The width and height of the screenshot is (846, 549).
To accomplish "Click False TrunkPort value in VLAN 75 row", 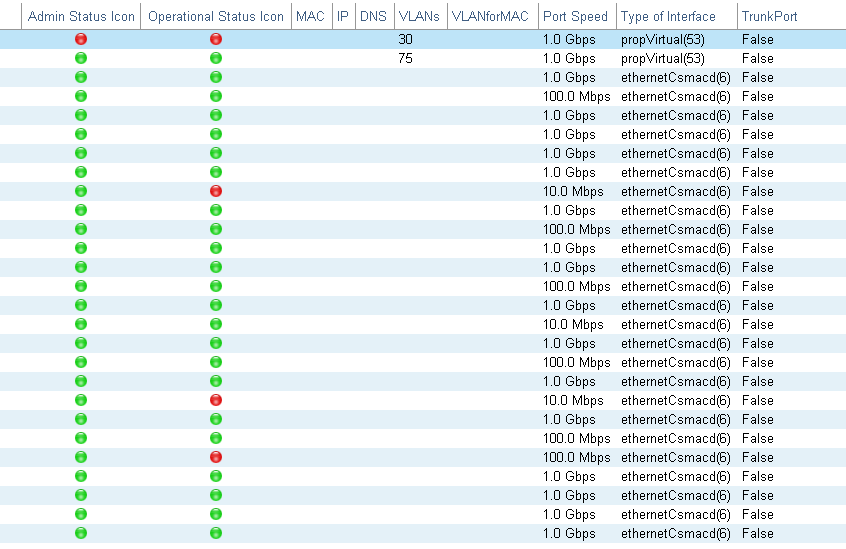I will (x=758, y=58).
